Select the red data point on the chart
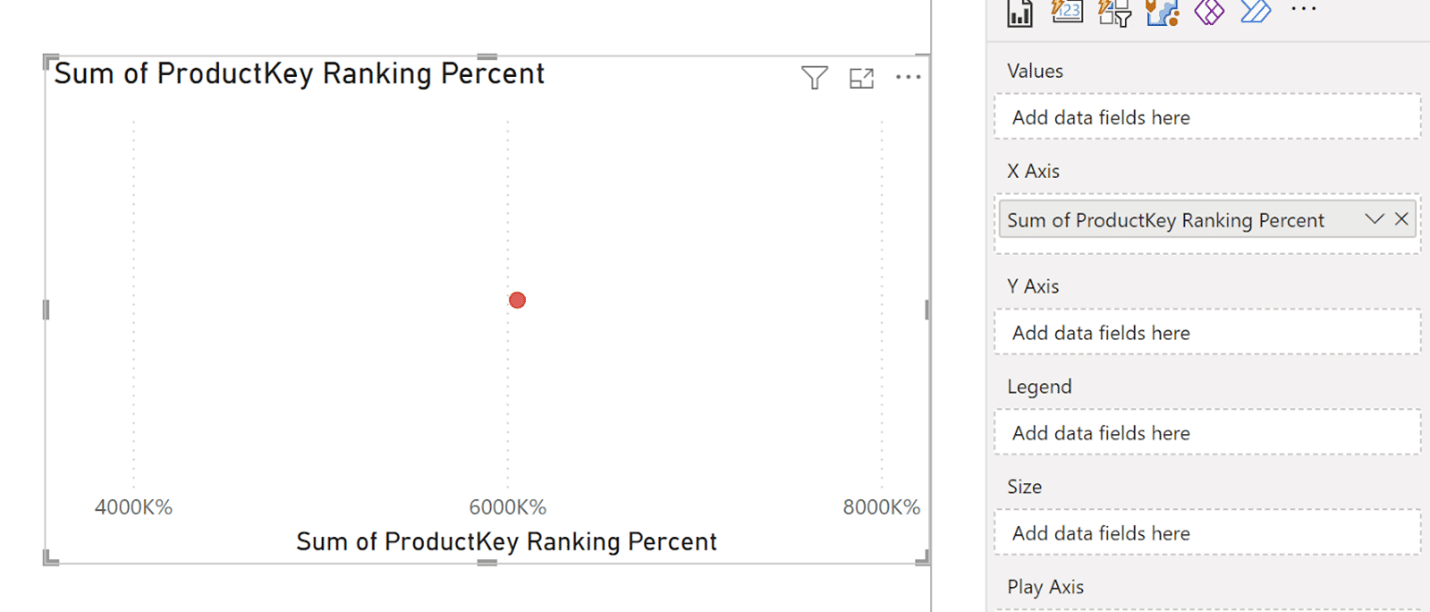Viewport: 1430px width, 612px height. [516, 300]
